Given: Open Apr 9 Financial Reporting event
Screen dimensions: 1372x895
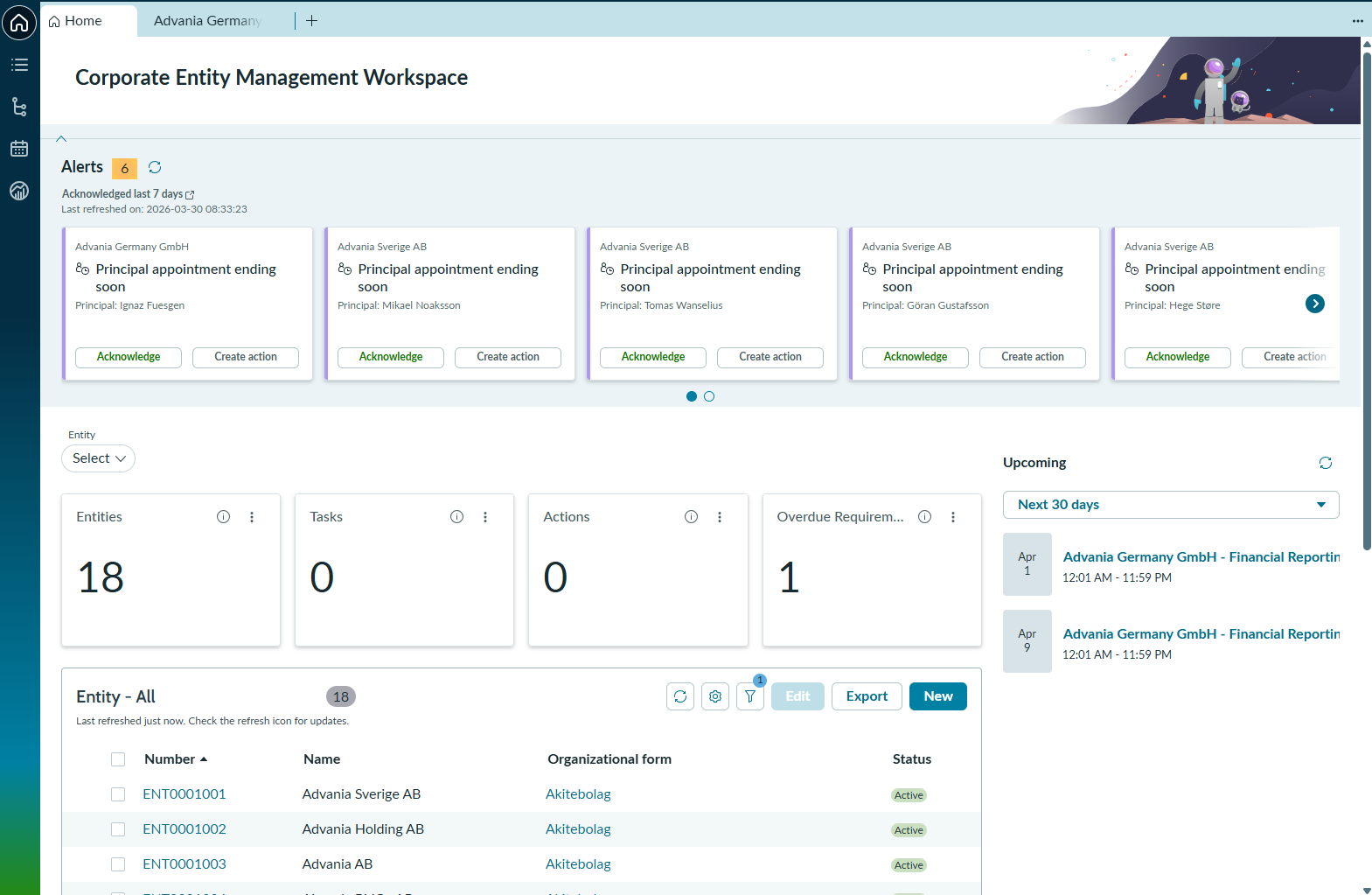Looking at the screenshot, I should (x=1201, y=634).
